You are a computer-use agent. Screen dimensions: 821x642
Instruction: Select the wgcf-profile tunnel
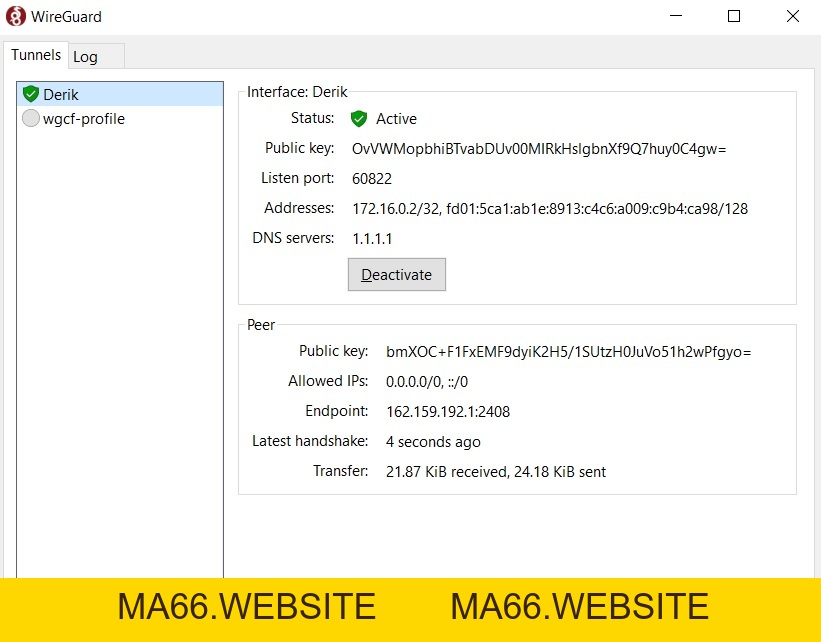click(x=120, y=119)
